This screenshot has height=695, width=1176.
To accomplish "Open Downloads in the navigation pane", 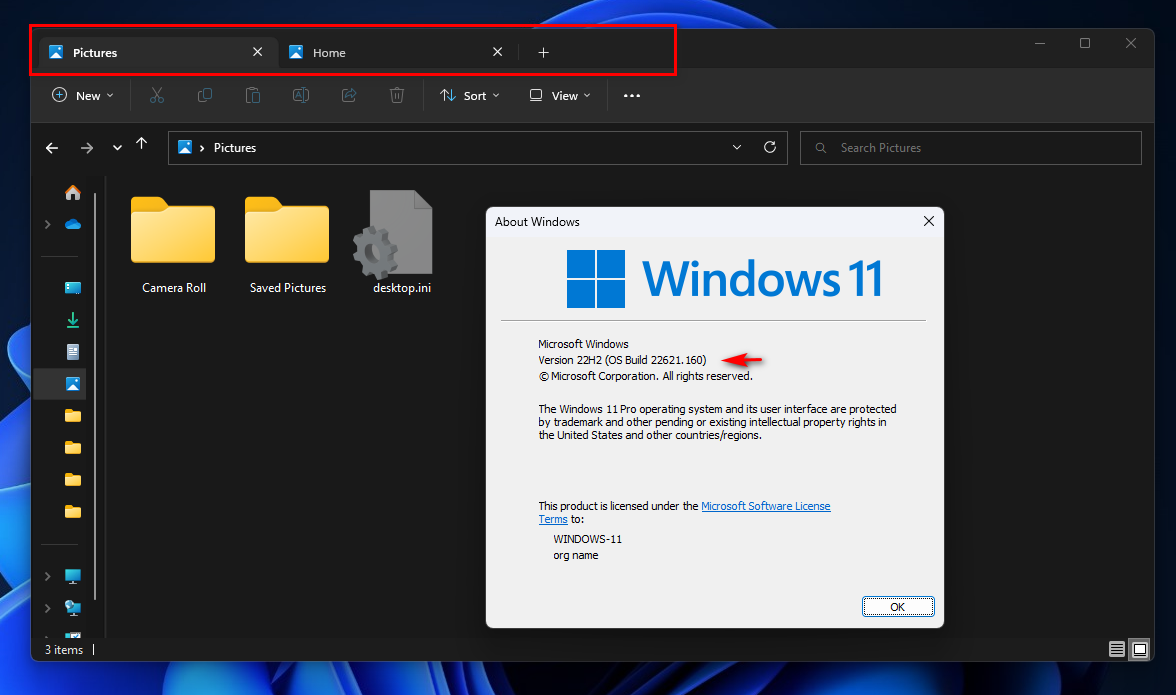I will click(73, 320).
